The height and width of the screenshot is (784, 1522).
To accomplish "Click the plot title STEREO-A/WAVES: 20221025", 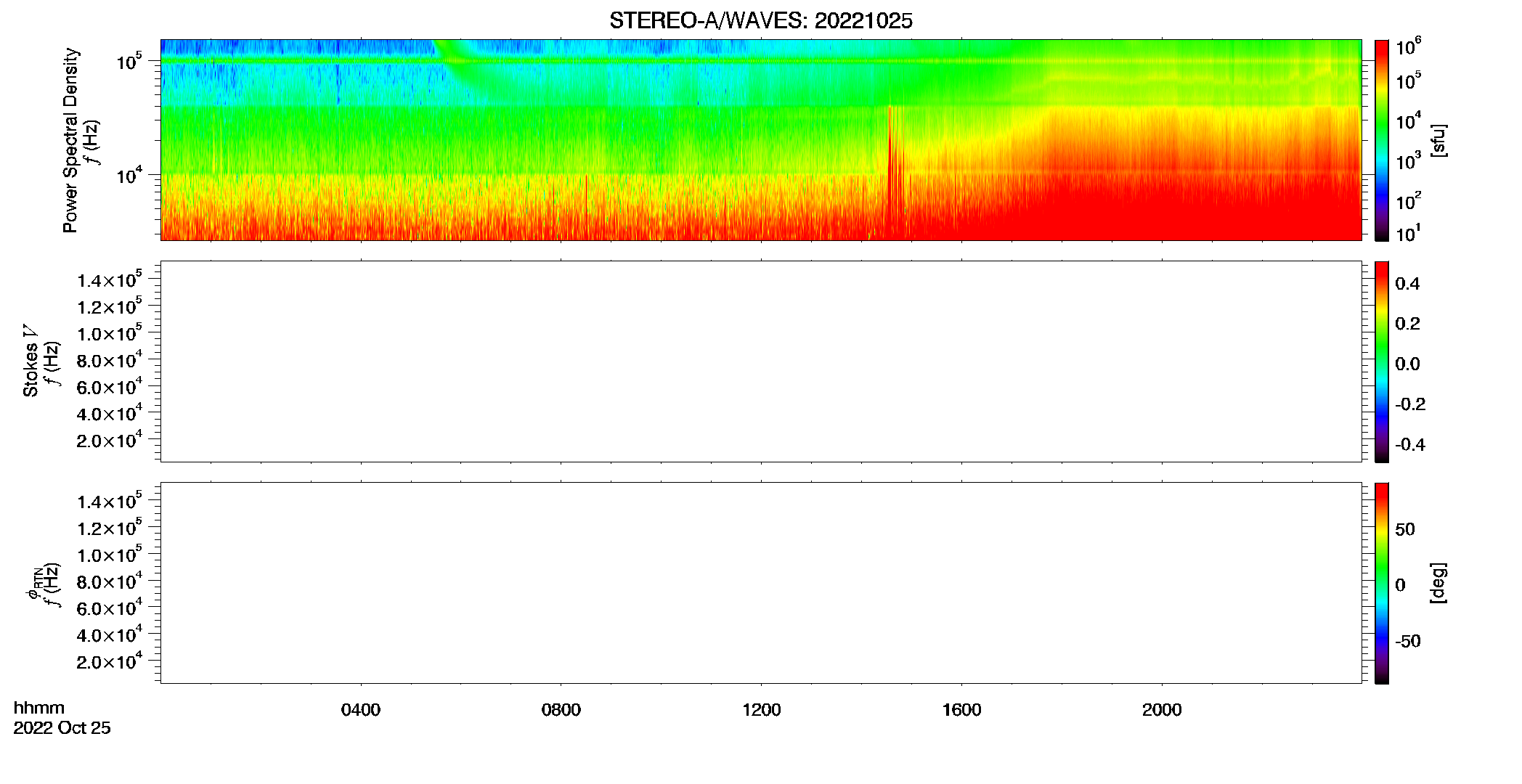I will (x=760, y=21).
